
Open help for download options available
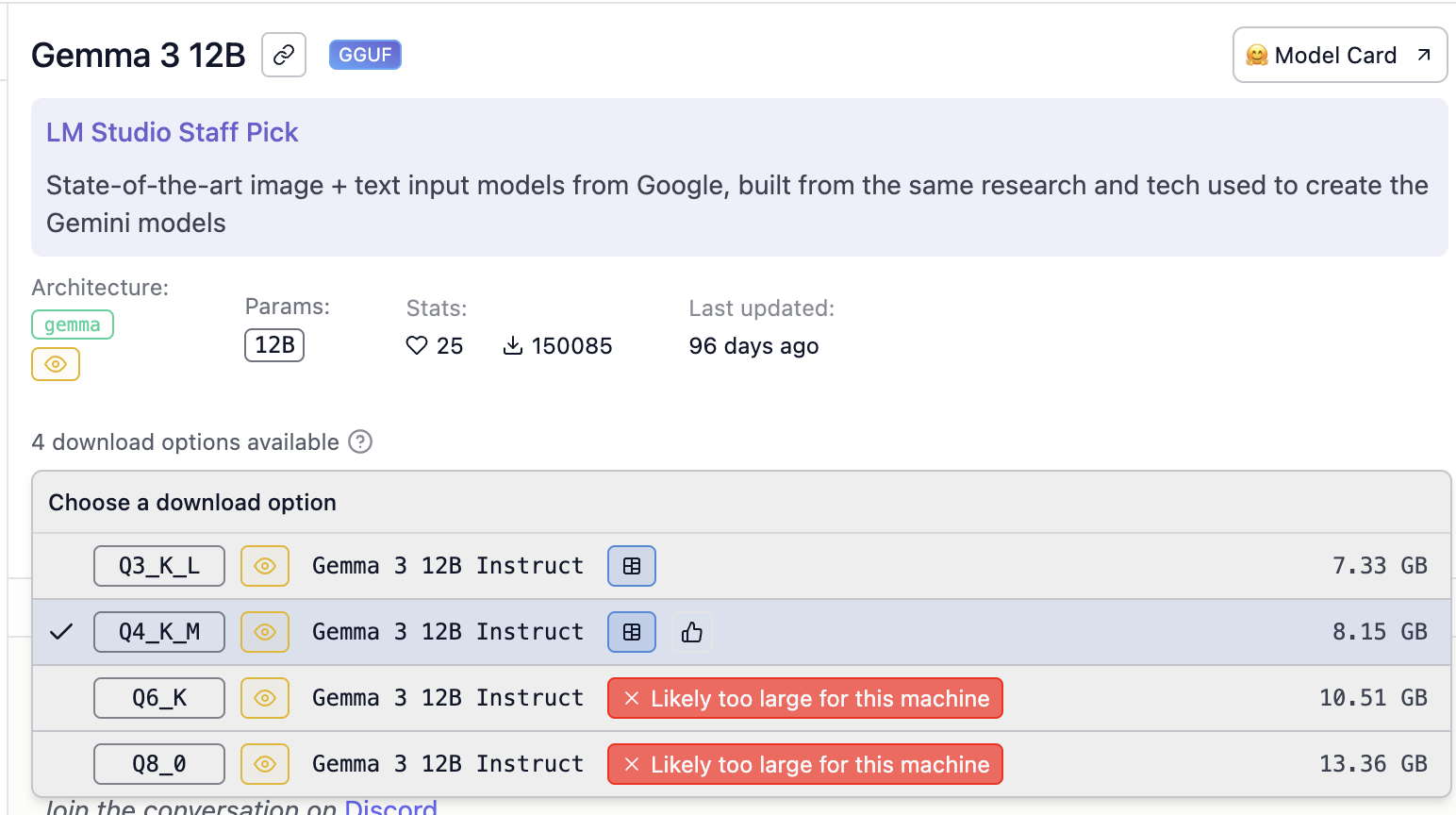[x=360, y=441]
